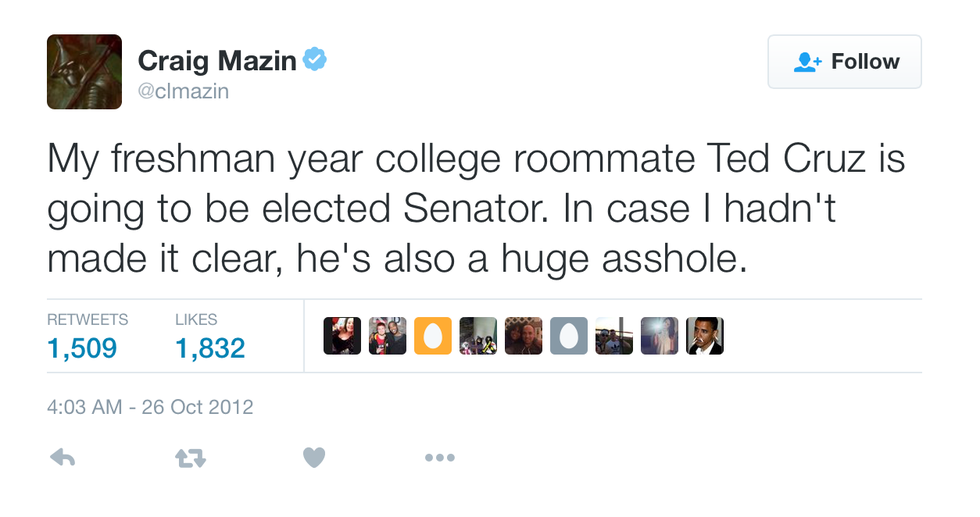Screen dimensions: 980x517
Task: Open the 4:03 AM - 26 Oct 2012 timestamp
Action: pyautogui.click(x=150, y=407)
